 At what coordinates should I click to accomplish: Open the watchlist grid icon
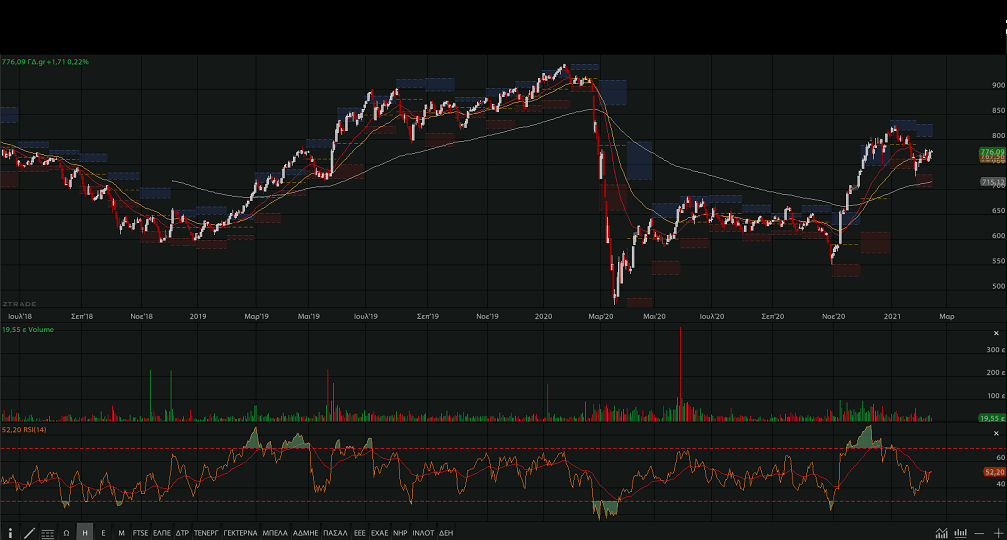48,533
